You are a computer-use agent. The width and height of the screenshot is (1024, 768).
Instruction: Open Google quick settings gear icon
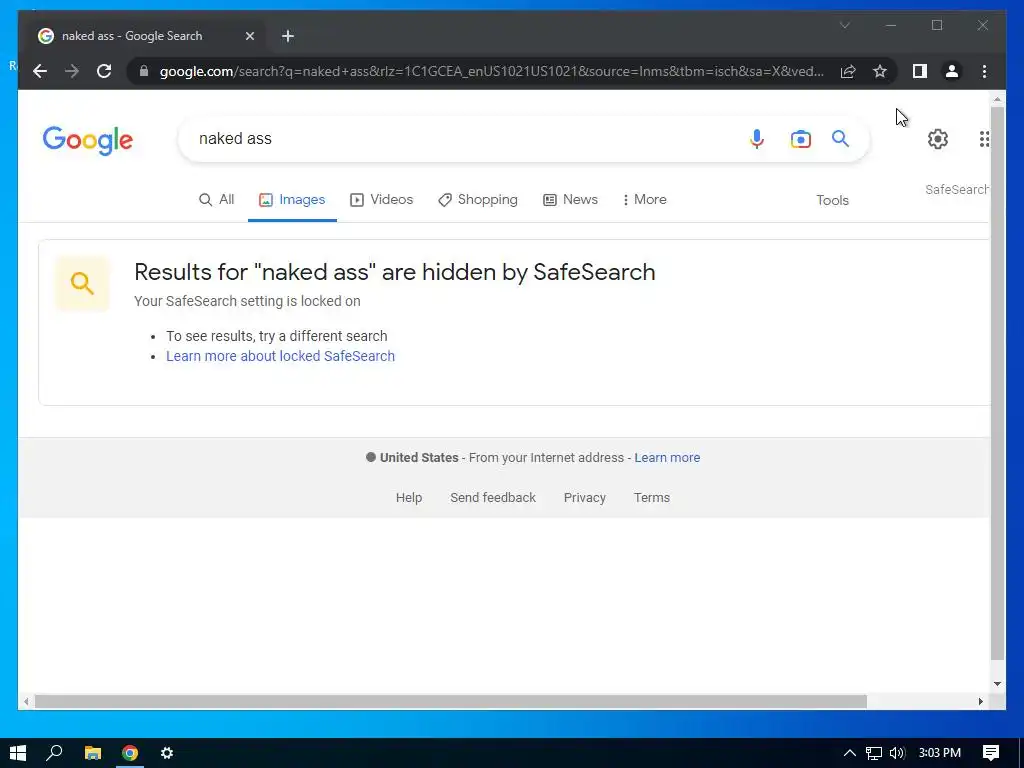coord(938,138)
